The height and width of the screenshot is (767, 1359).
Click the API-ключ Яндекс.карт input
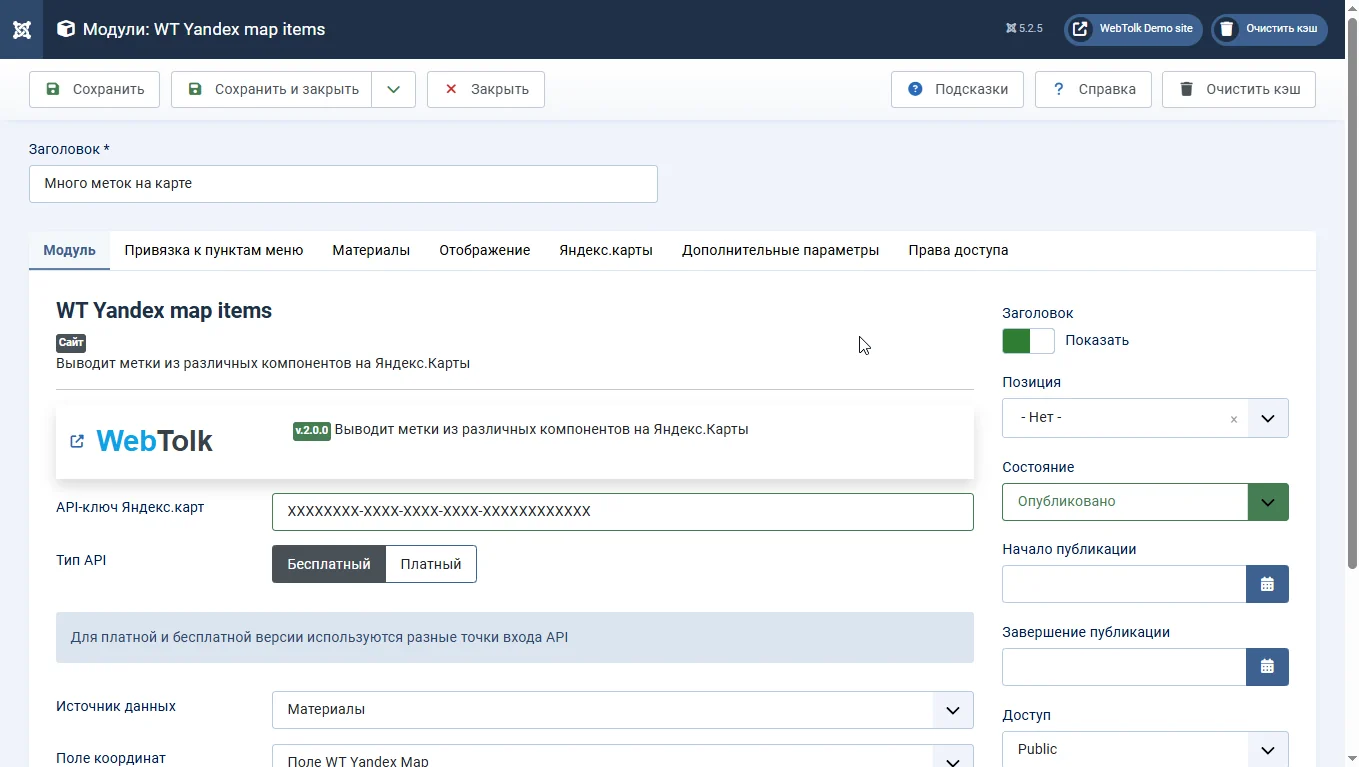coord(622,512)
